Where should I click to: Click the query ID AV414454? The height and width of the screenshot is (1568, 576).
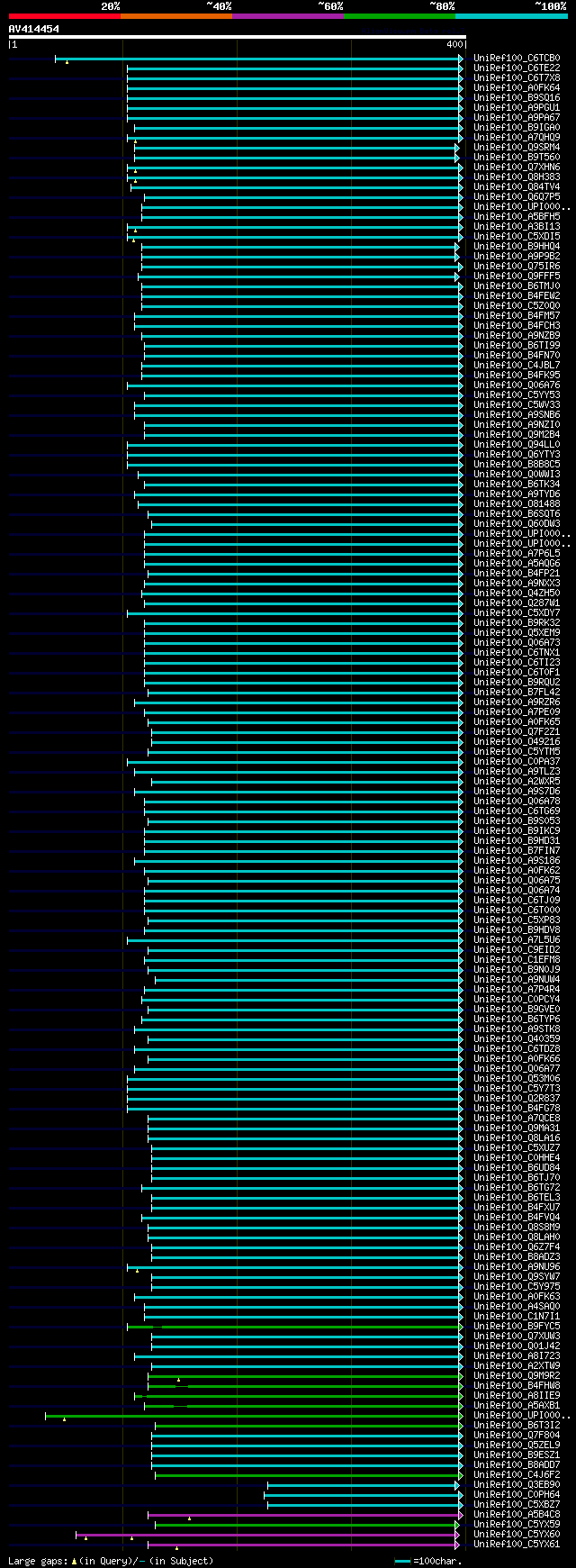coord(34,29)
